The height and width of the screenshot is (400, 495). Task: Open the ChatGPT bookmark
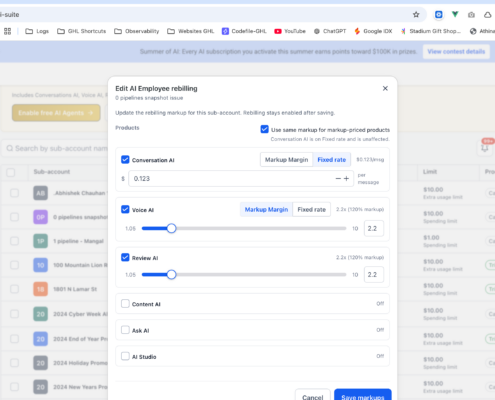[x=330, y=31]
